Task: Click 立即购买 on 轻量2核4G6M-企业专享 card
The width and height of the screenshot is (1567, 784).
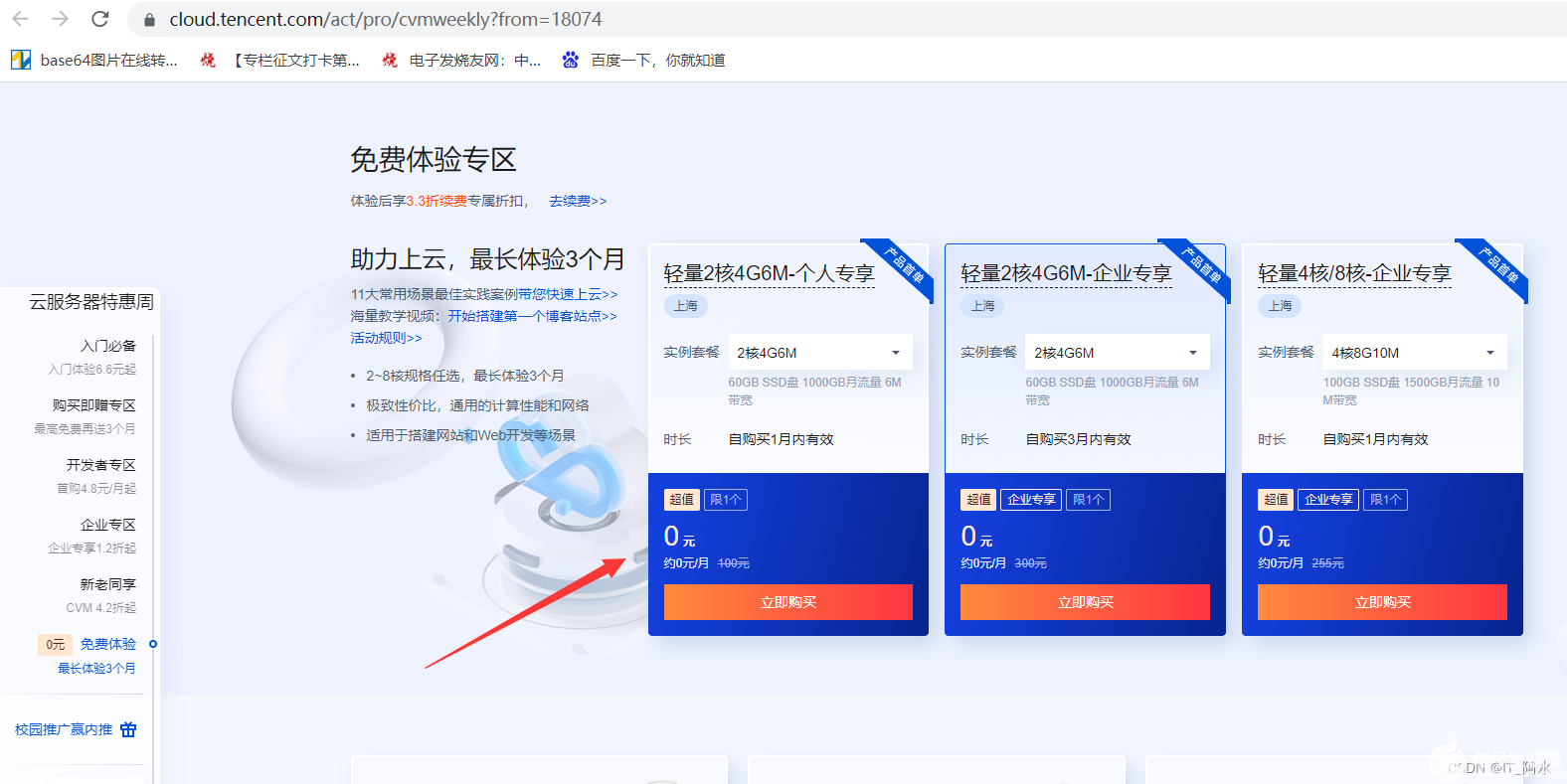Action: tap(1085, 602)
